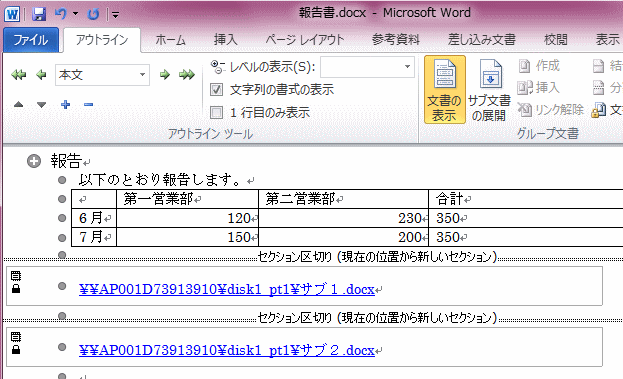
Task: Click the 第二営業部 table header cell
Action: click(x=344, y=199)
